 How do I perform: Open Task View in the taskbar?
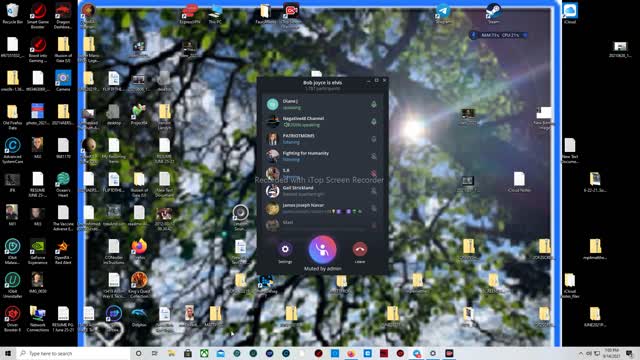[155, 353]
